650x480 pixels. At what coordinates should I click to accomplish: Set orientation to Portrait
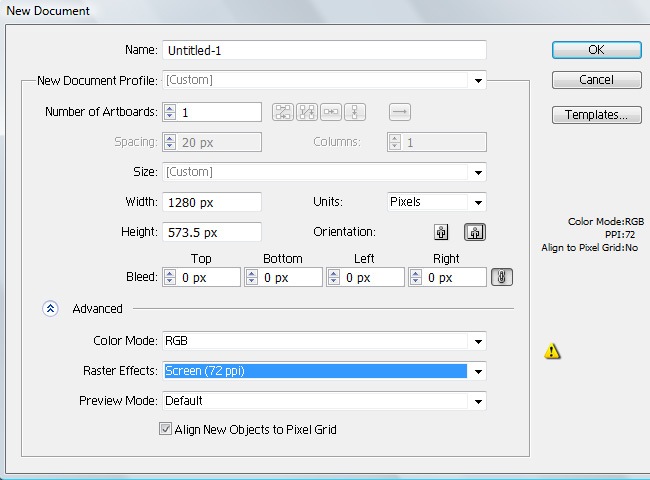click(x=441, y=232)
